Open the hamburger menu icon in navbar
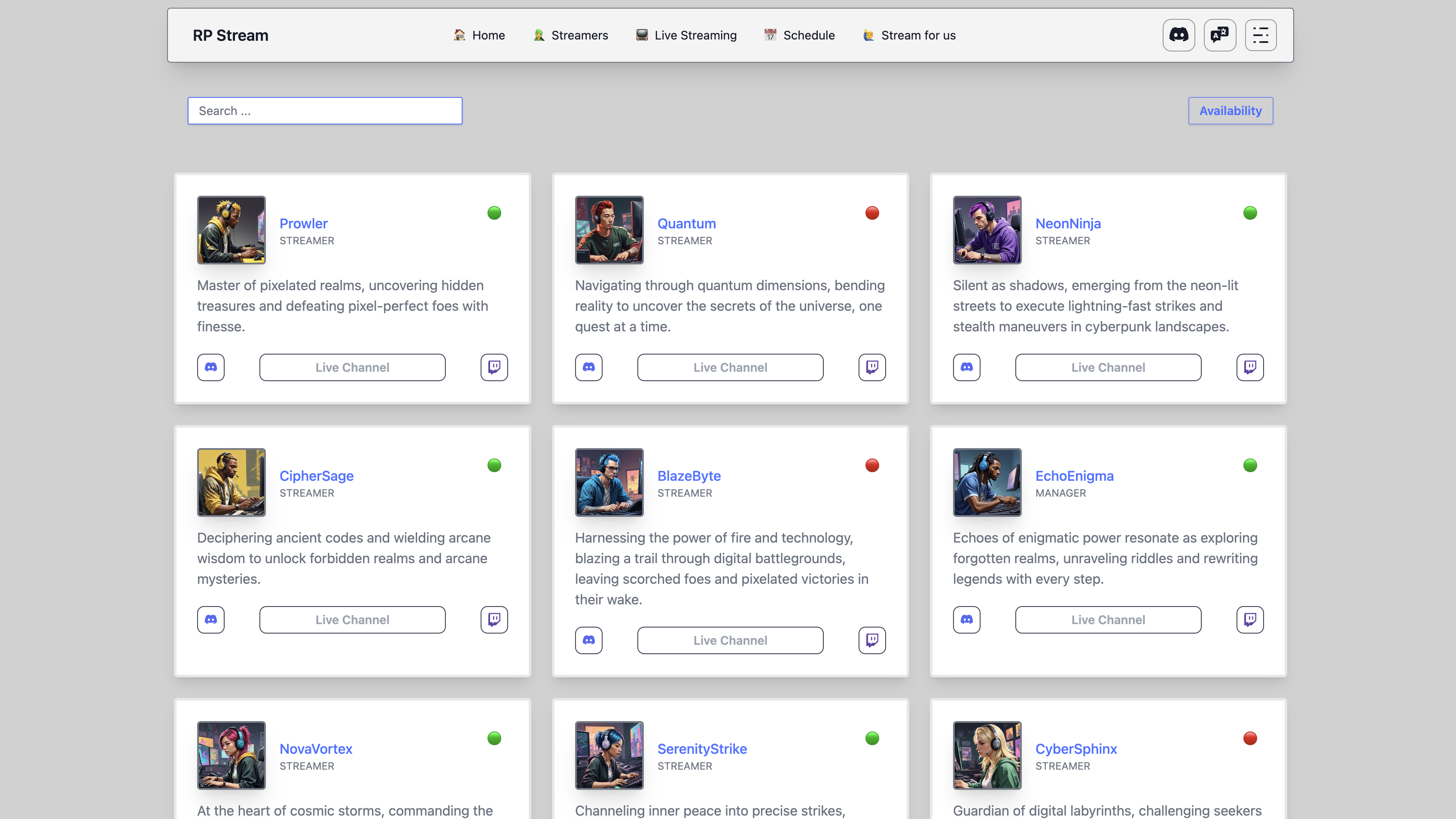Image resolution: width=1456 pixels, height=819 pixels. click(x=1261, y=35)
